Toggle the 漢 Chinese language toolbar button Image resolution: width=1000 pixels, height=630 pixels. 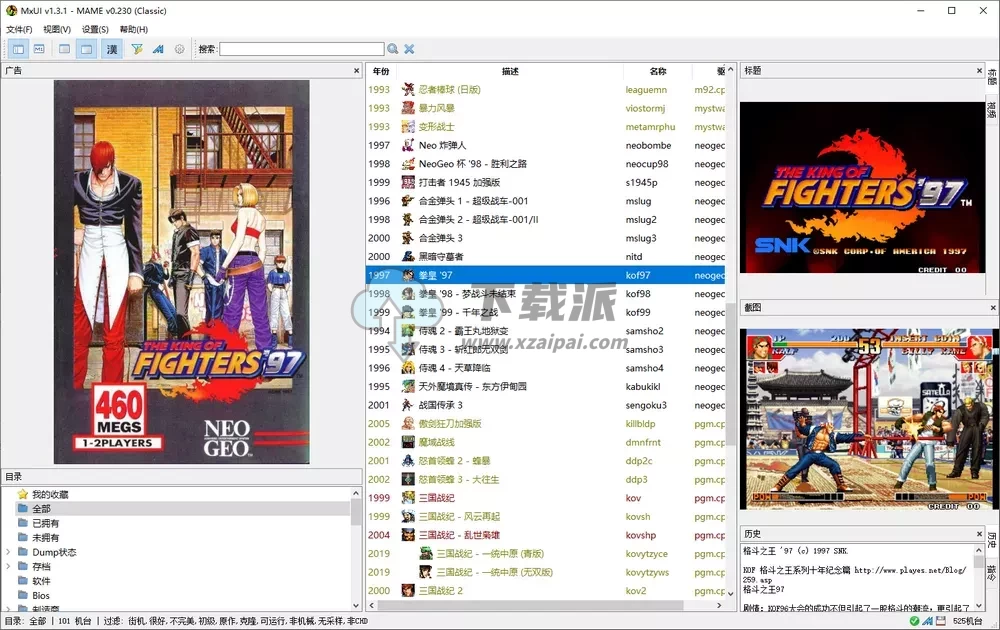click(x=112, y=49)
